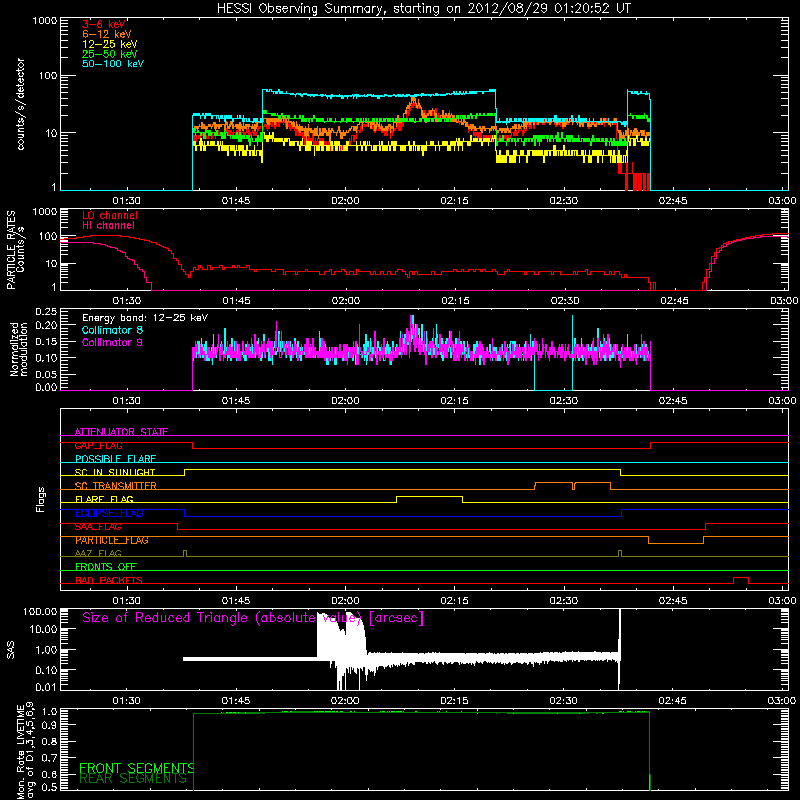Click the 0.7 livetime axis tick value
The height and width of the screenshot is (800, 800).
tap(51, 758)
